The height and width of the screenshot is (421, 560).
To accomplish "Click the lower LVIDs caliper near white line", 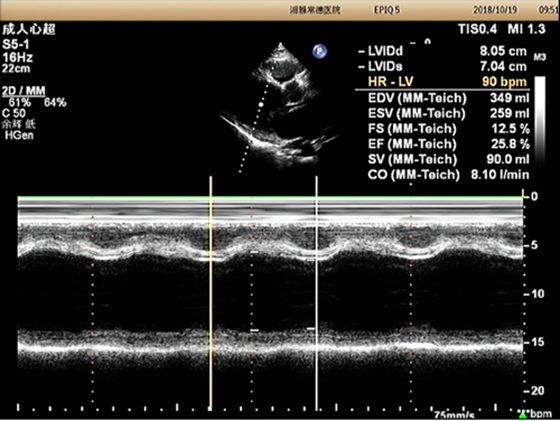I will pos(311,329).
